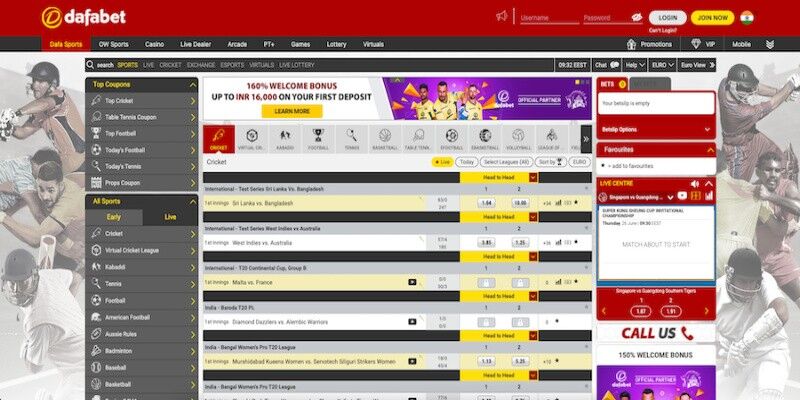Click the announcements megaphone icon
800x400 pixels.
click(x=502, y=16)
